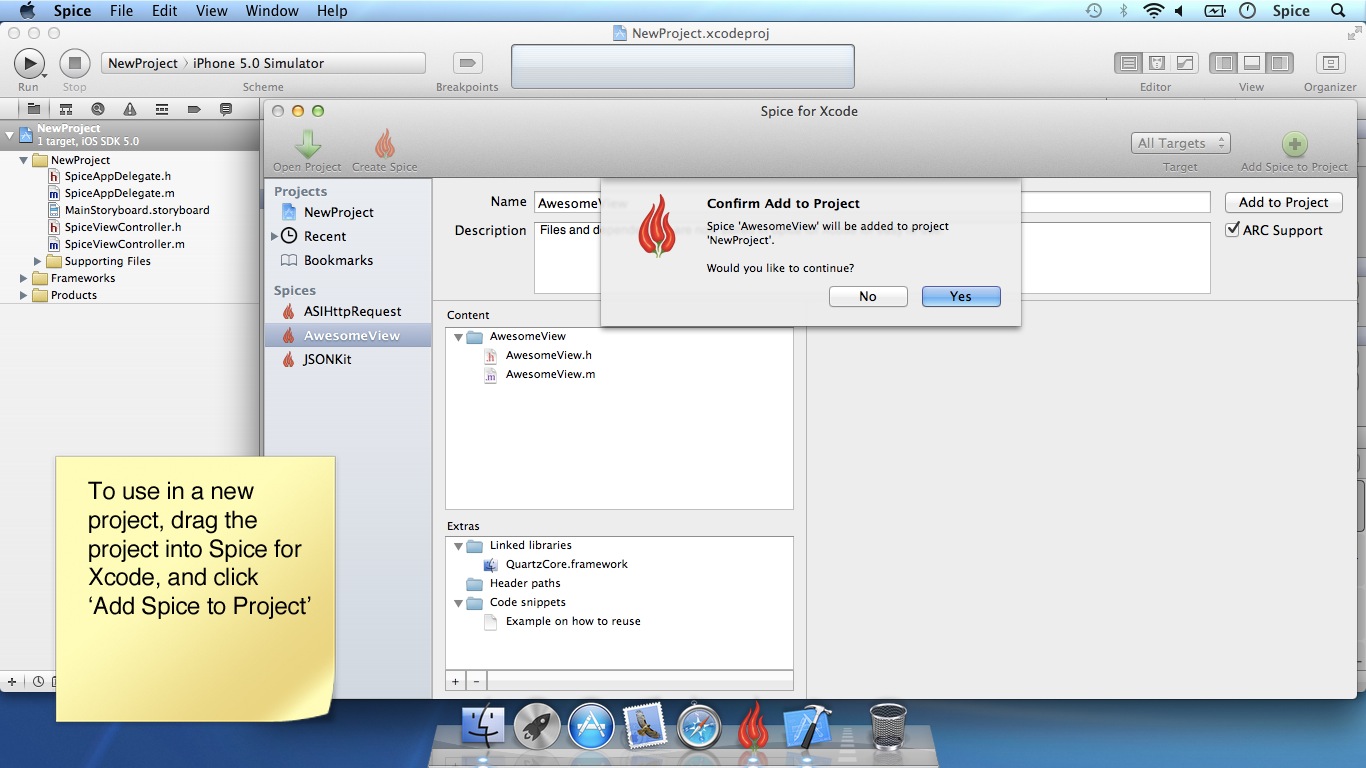The image size is (1366, 768).
Task: Click the Xcode Run play button
Action: pos(29,63)
